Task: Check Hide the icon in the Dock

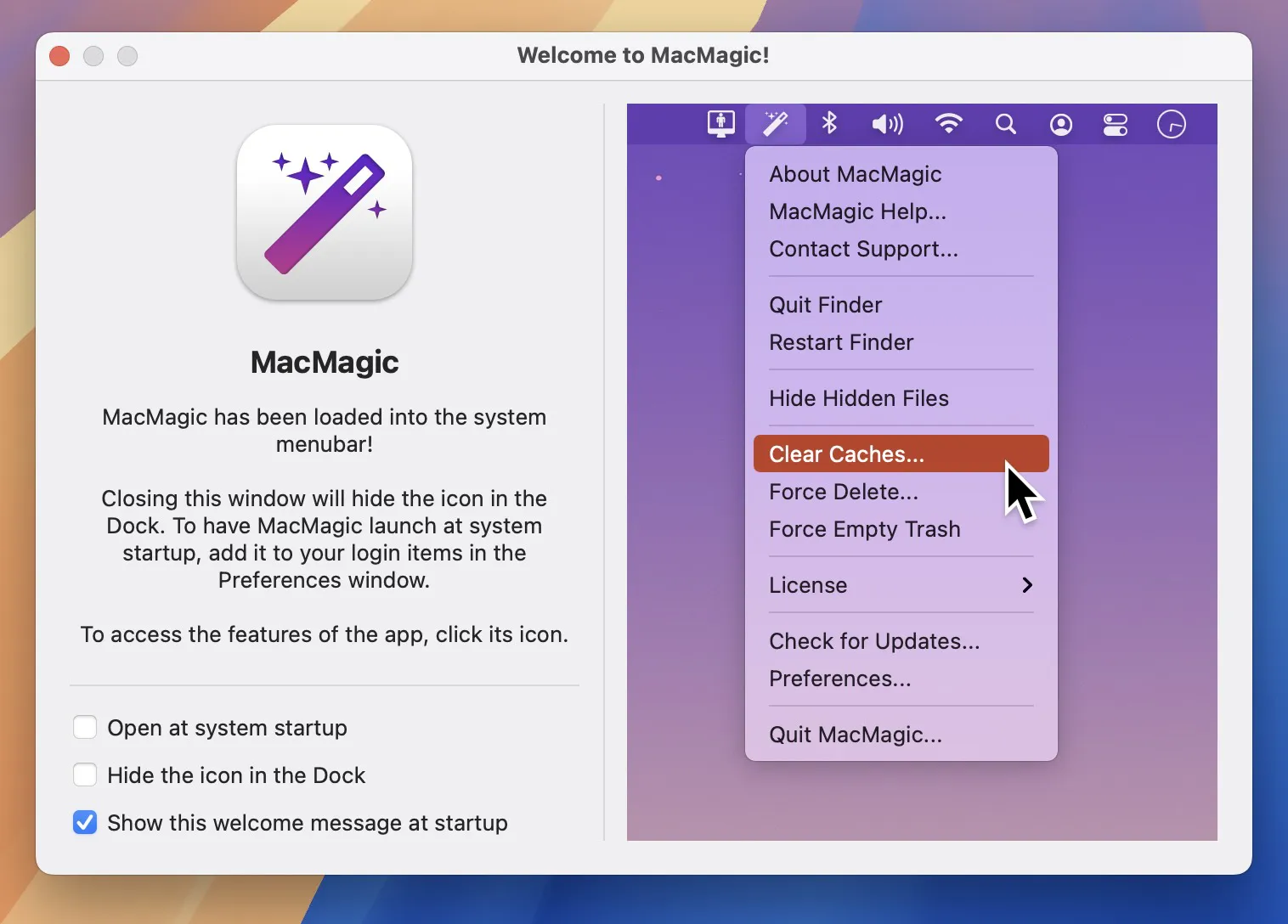Action: point(85,775)
